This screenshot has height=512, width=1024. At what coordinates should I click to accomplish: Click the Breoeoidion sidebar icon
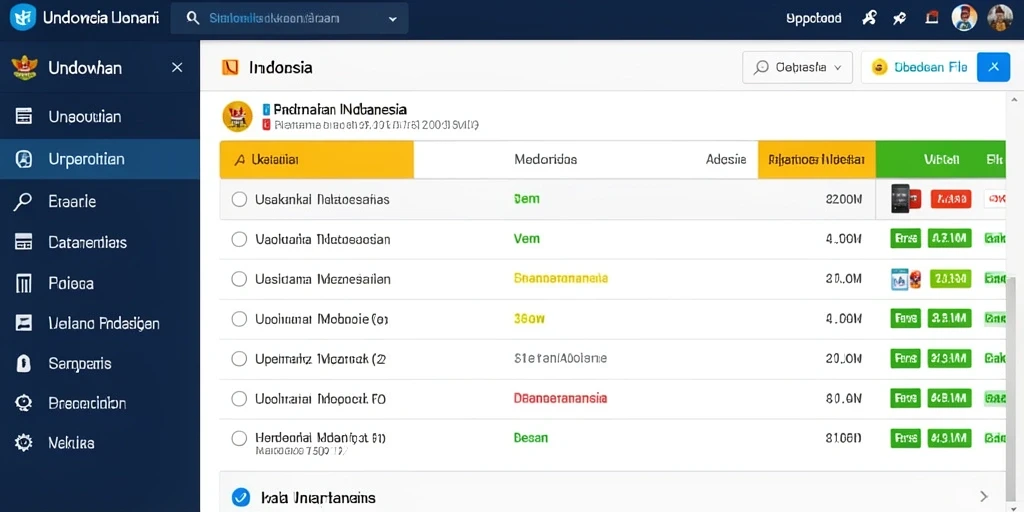[24, 403]
